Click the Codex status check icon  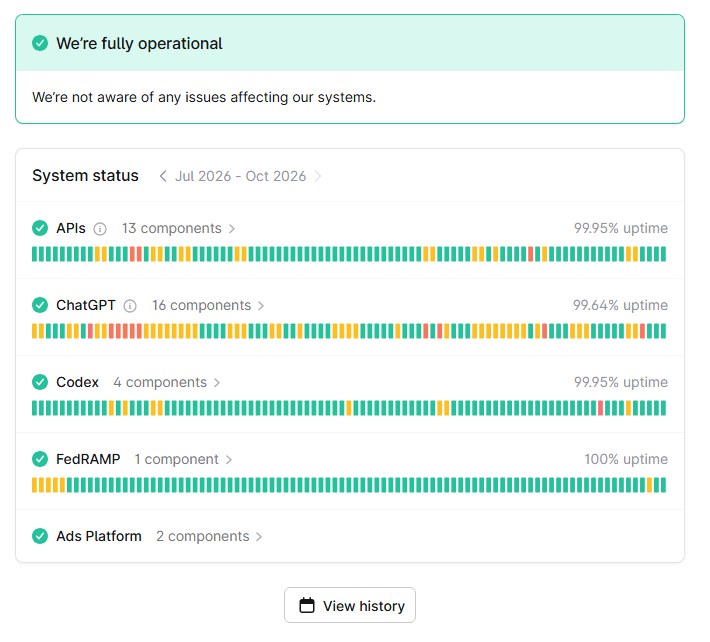click(40, 382)
